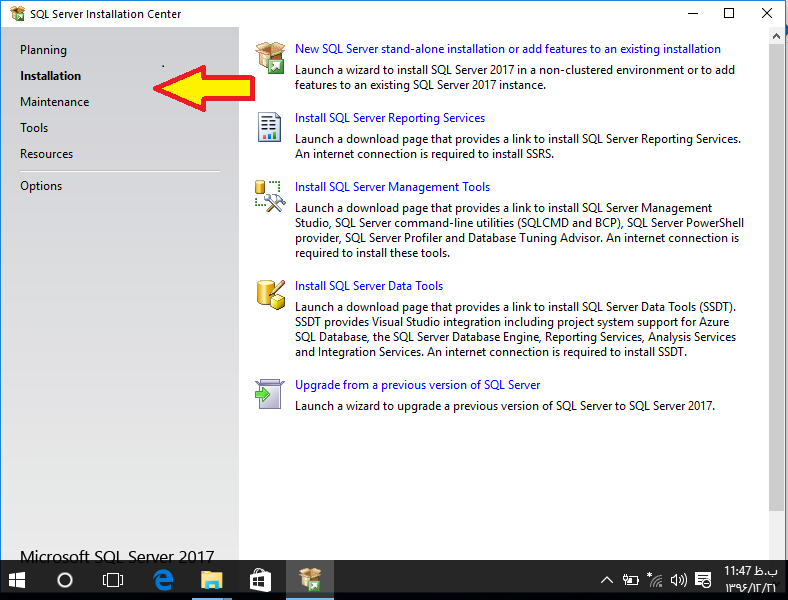Select Maintenance in the left sidebar

coord(54,102)
